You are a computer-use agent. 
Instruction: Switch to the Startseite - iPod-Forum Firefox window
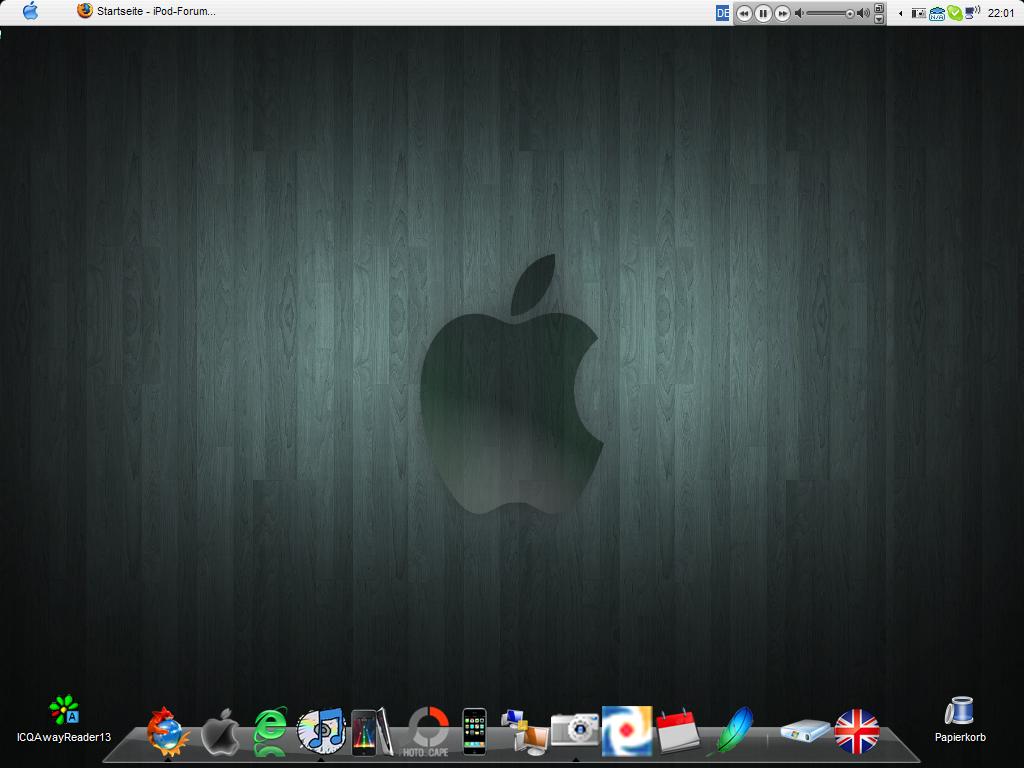tap(146, 11)
